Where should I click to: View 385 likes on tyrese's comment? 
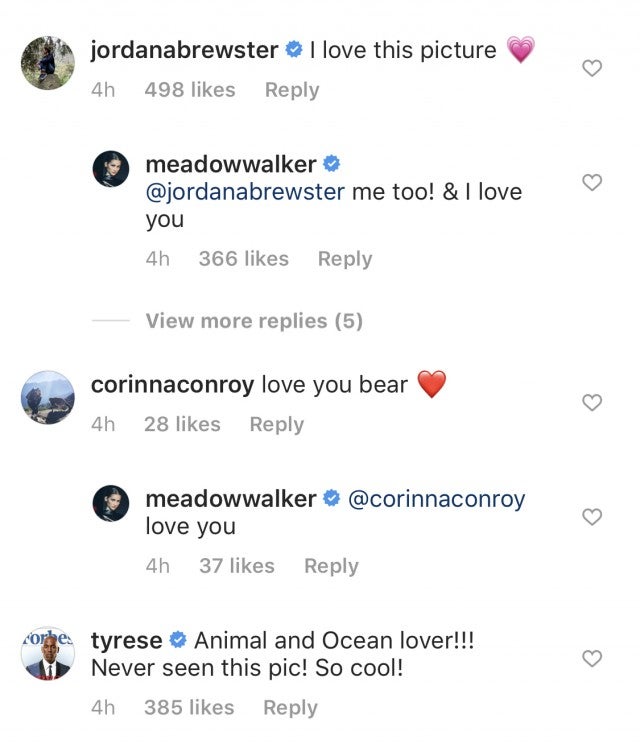click(x=190, y=708)
